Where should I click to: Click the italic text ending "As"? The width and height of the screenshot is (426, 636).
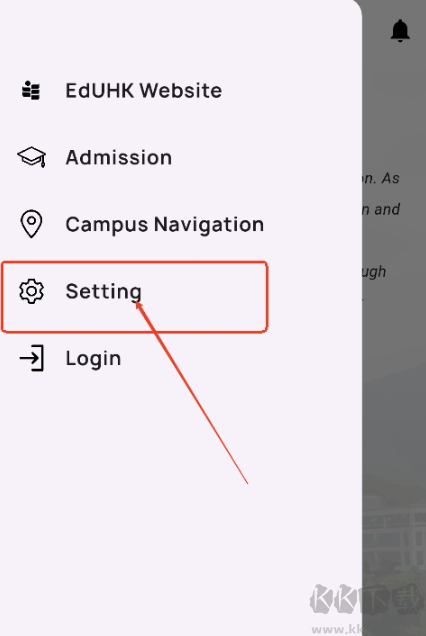pos(381,178)
